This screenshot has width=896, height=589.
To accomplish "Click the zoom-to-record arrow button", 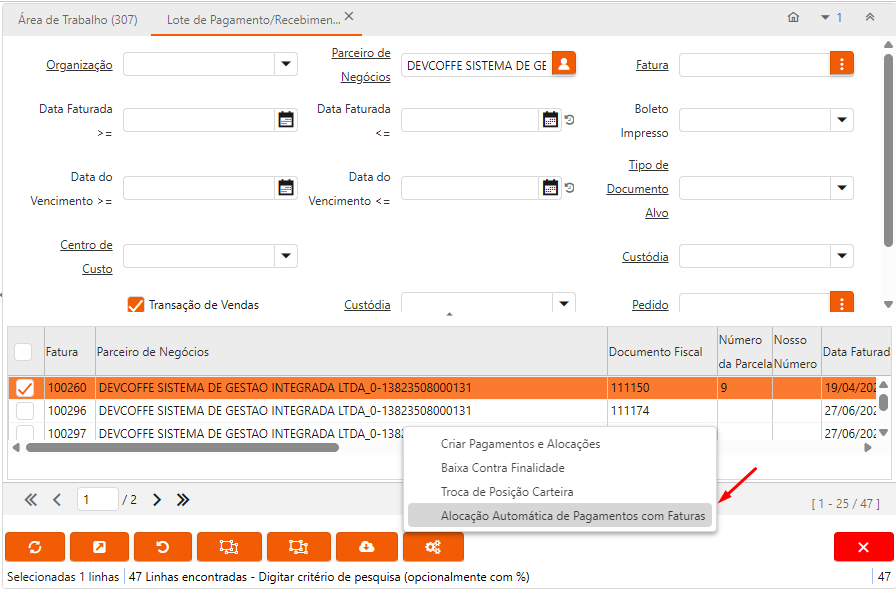I will point(99,547).
